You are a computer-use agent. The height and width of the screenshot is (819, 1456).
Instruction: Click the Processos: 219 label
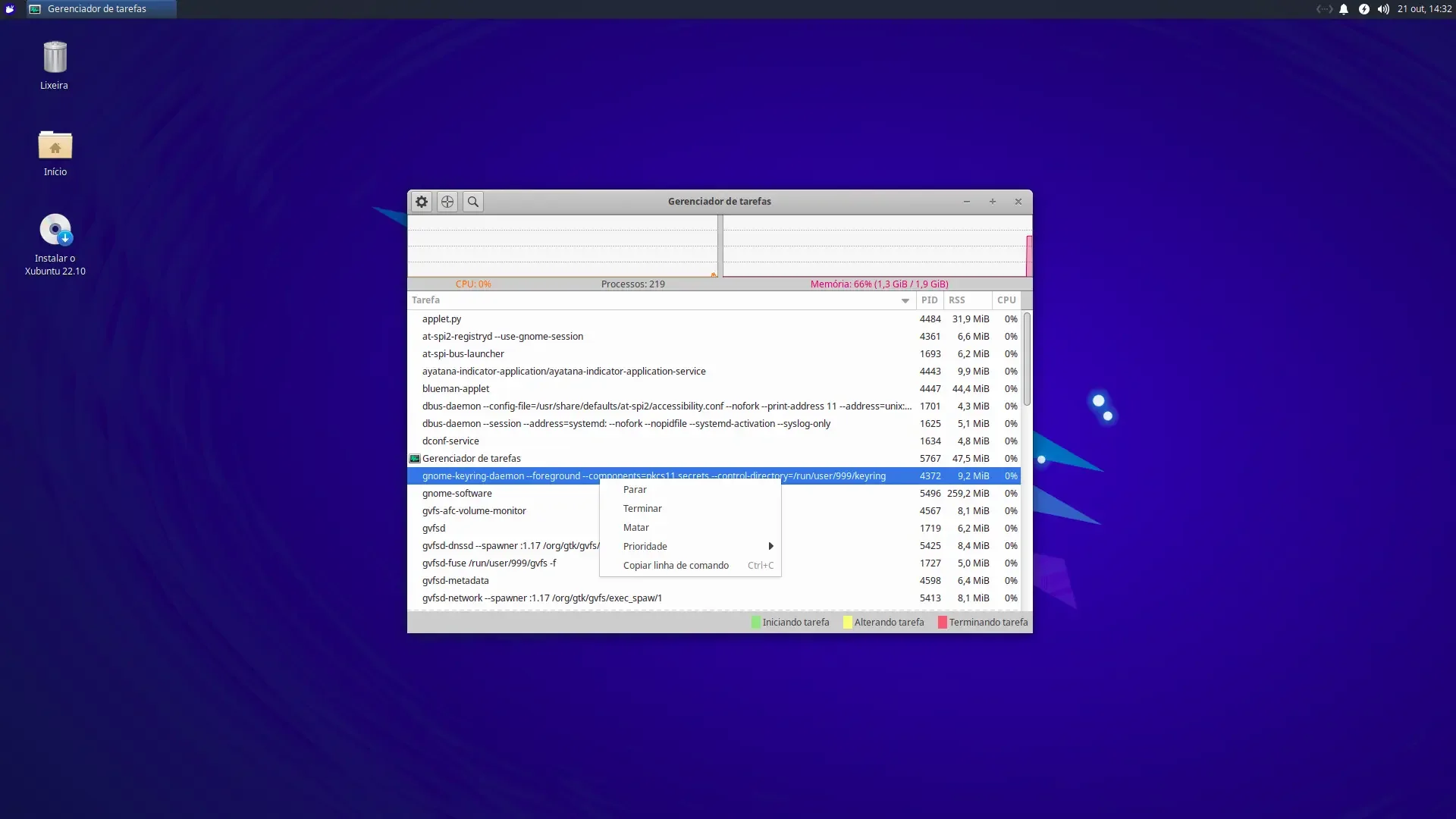click(x=632, y=284)
